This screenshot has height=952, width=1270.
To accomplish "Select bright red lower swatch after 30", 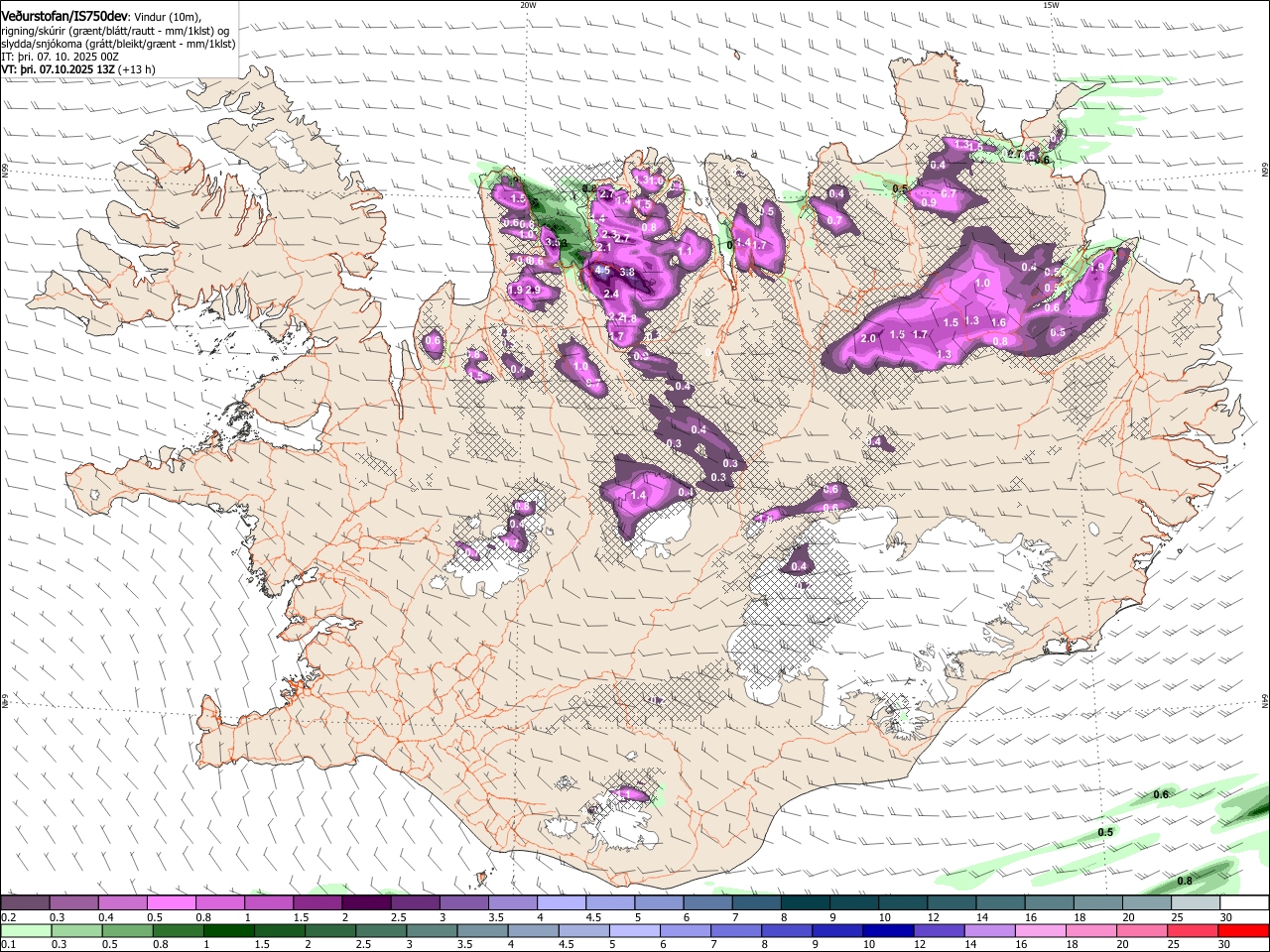I will (x=1244, y=930).
